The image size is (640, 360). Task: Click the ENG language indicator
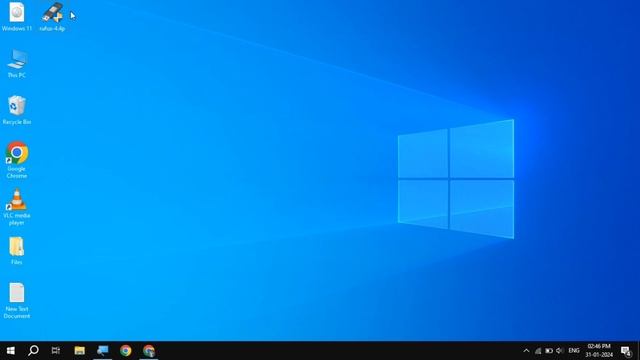point(574,351)
